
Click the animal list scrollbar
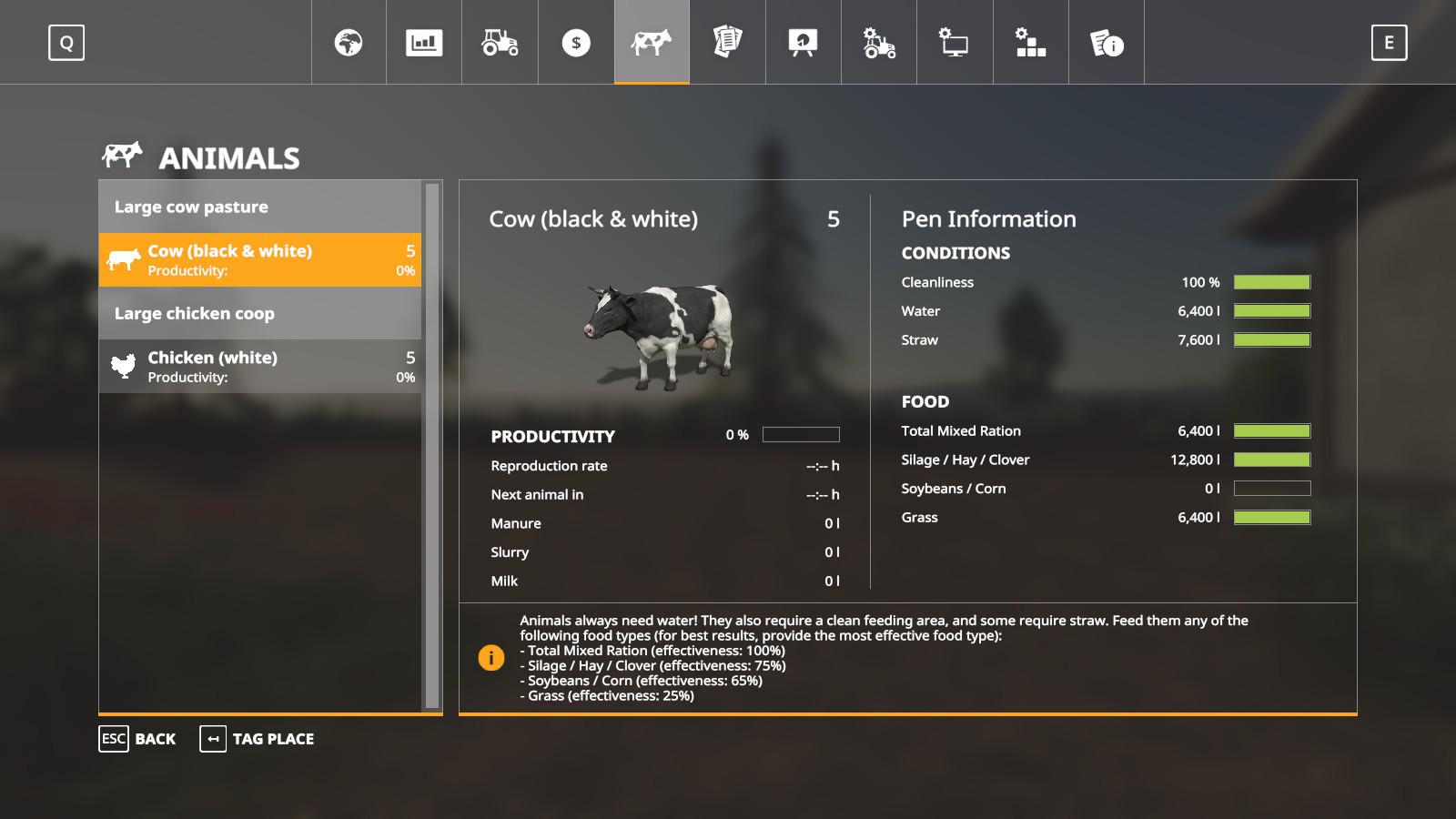click(x=432, y=446)
